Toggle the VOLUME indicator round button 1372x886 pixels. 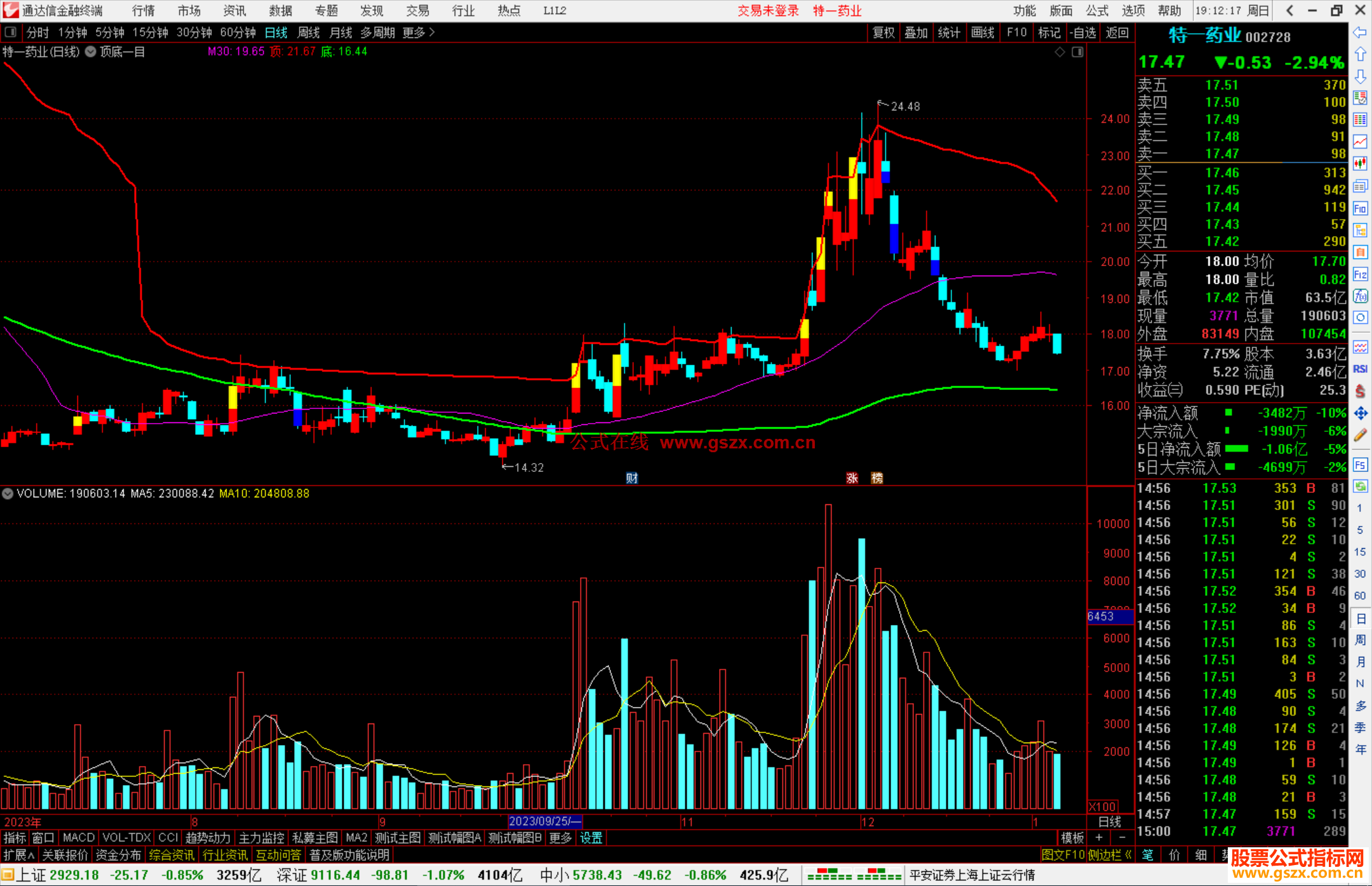click(8, 493)
